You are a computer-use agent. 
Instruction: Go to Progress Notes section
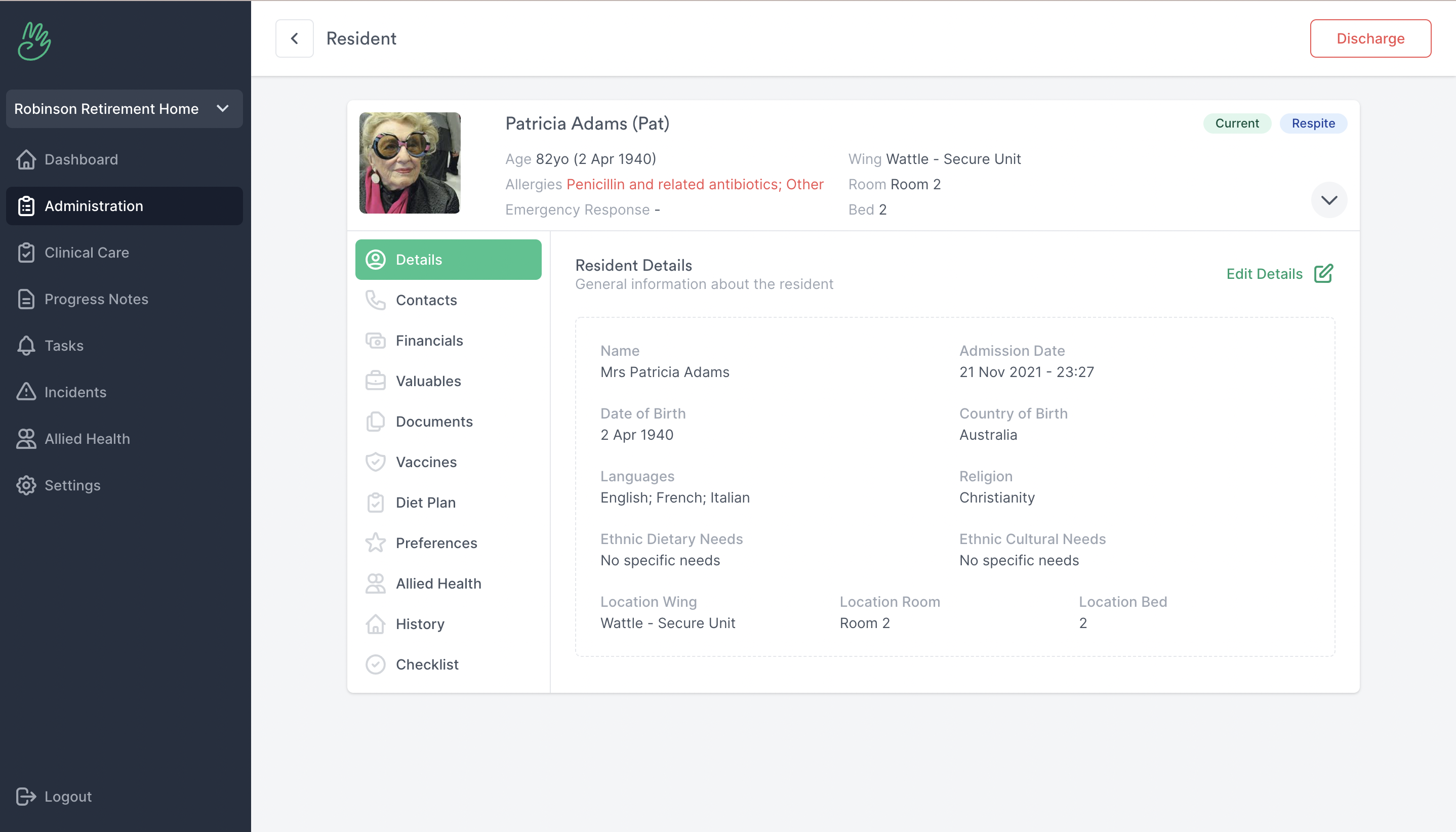tap(96, 299)
